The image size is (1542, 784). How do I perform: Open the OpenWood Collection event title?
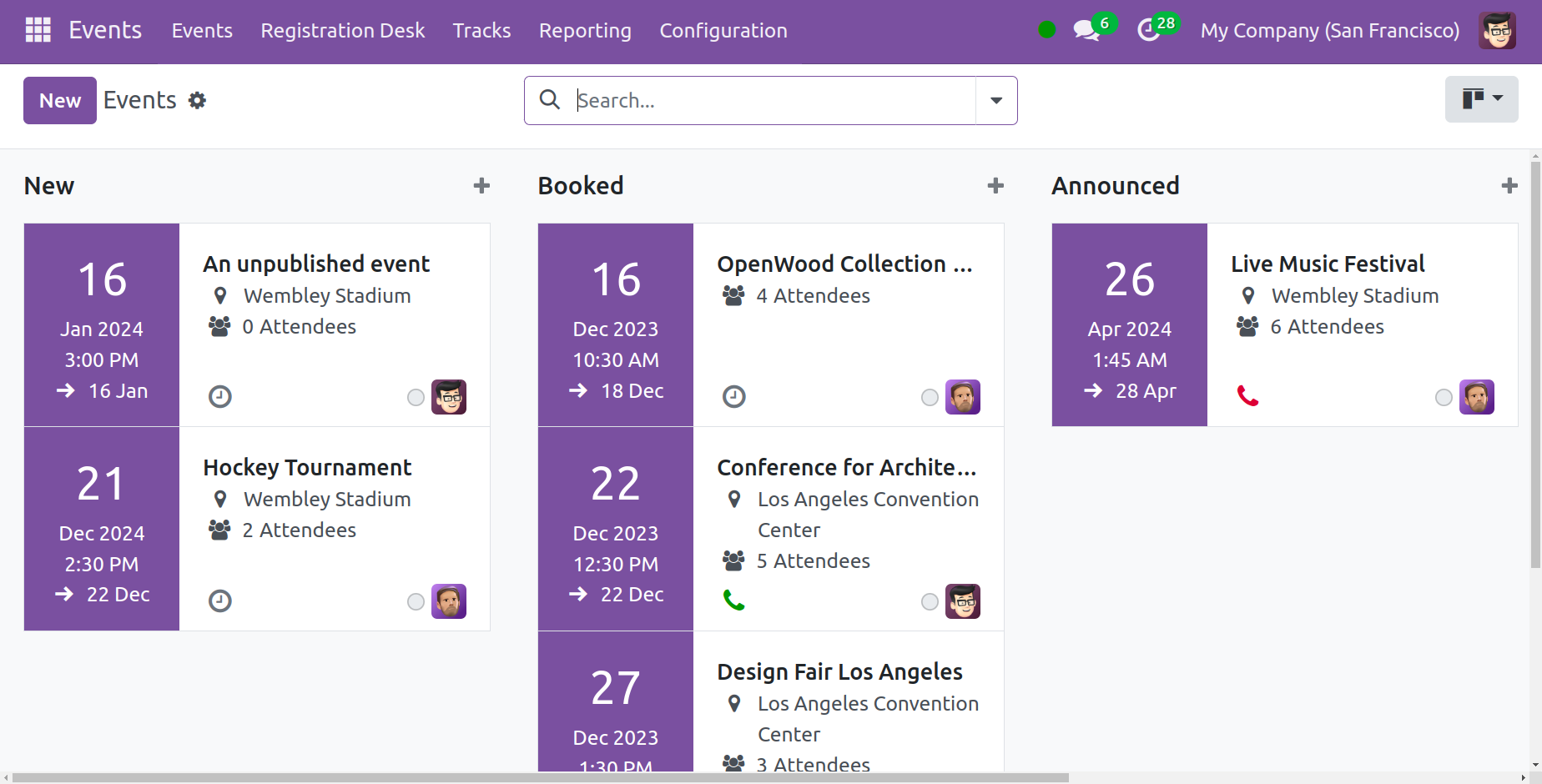(844, 264)
